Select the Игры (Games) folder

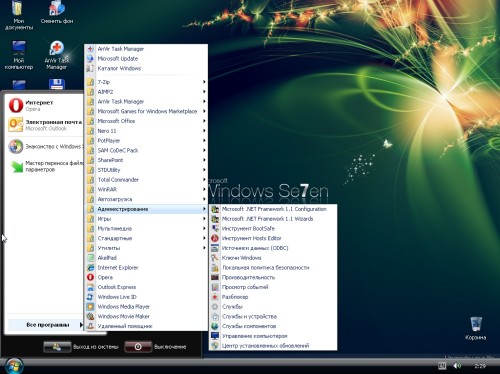(146, 219)
